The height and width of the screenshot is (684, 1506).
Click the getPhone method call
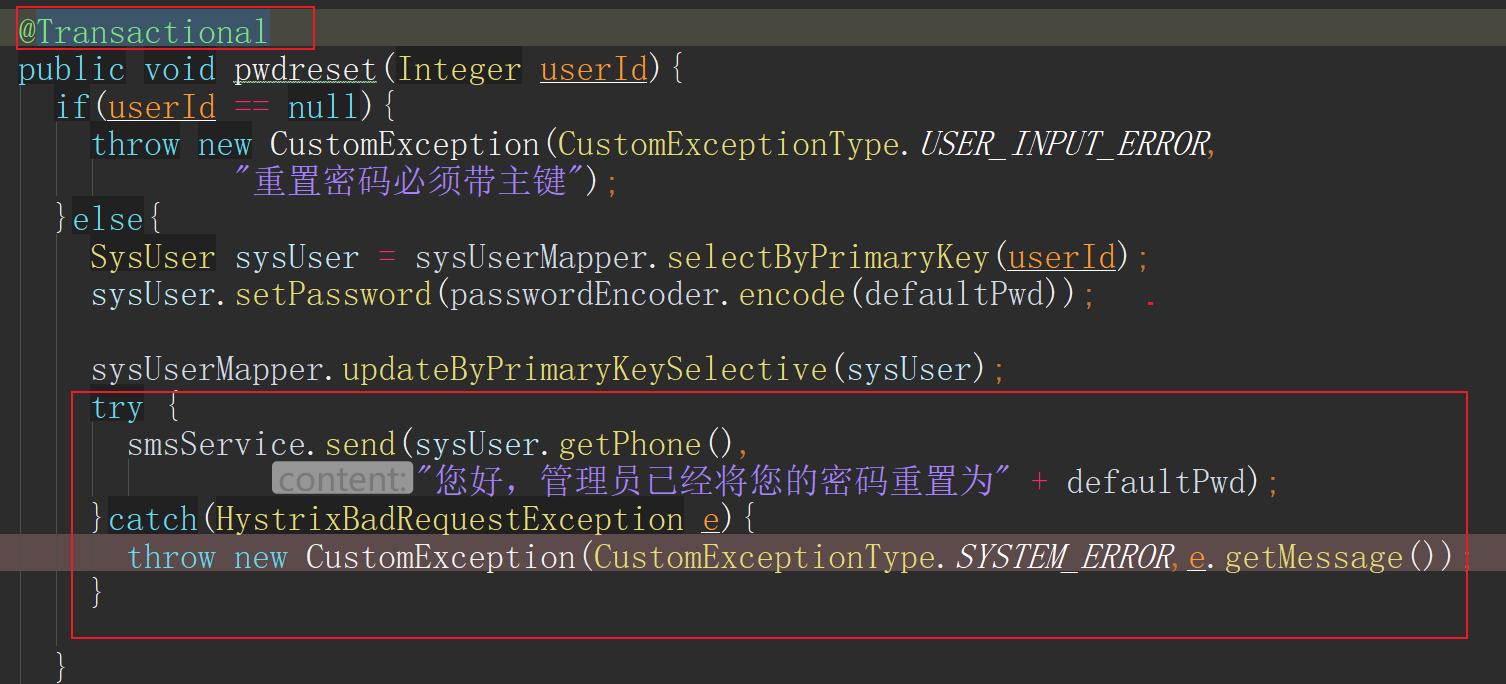tap(630, 445)
